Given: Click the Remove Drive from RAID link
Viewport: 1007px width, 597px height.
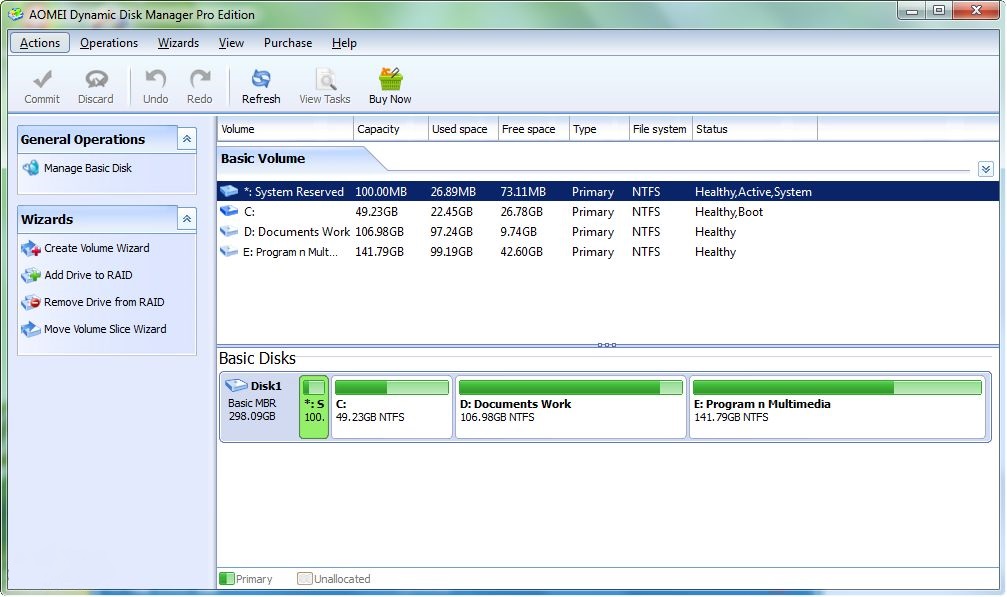Looking at the screenshot, I should coord(104,302).
